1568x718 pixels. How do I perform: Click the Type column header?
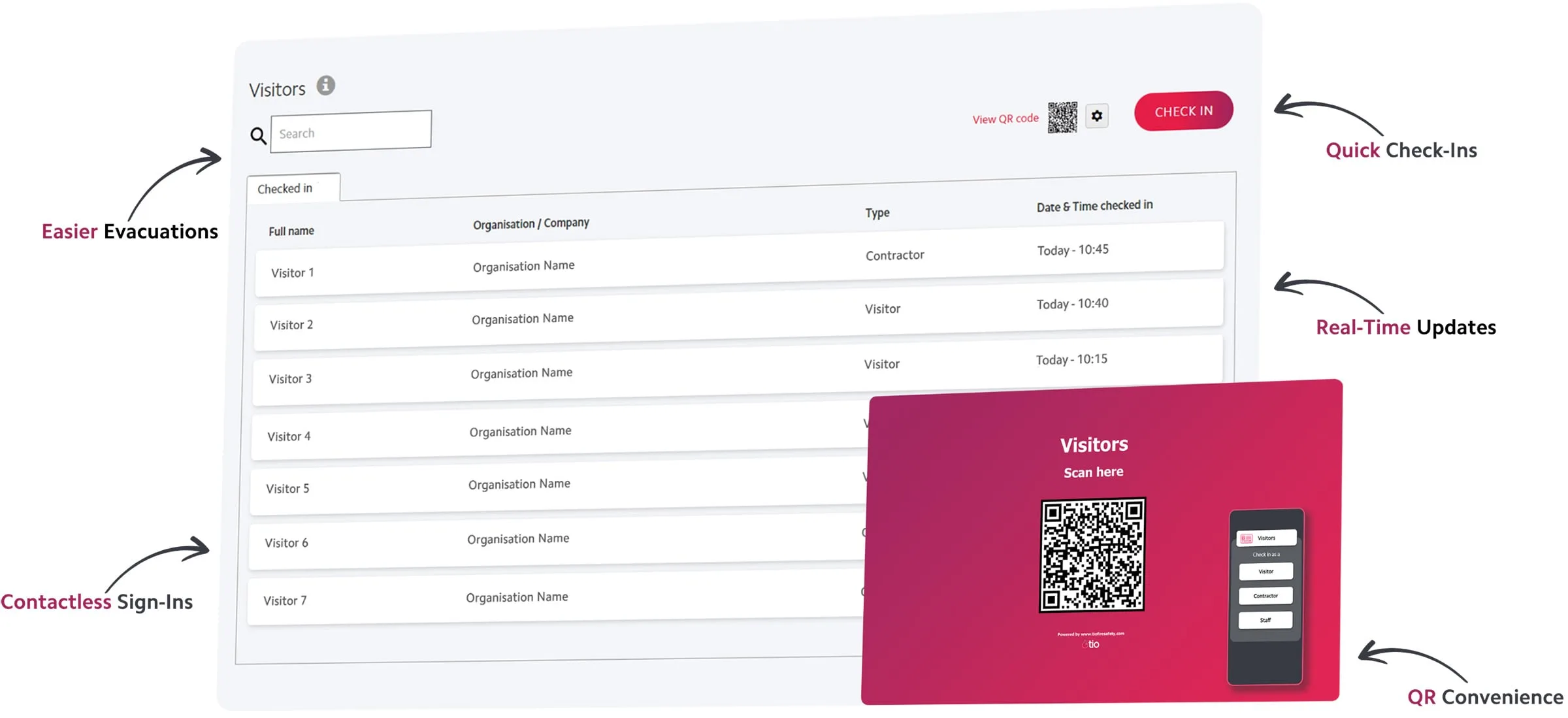point(877,213)
